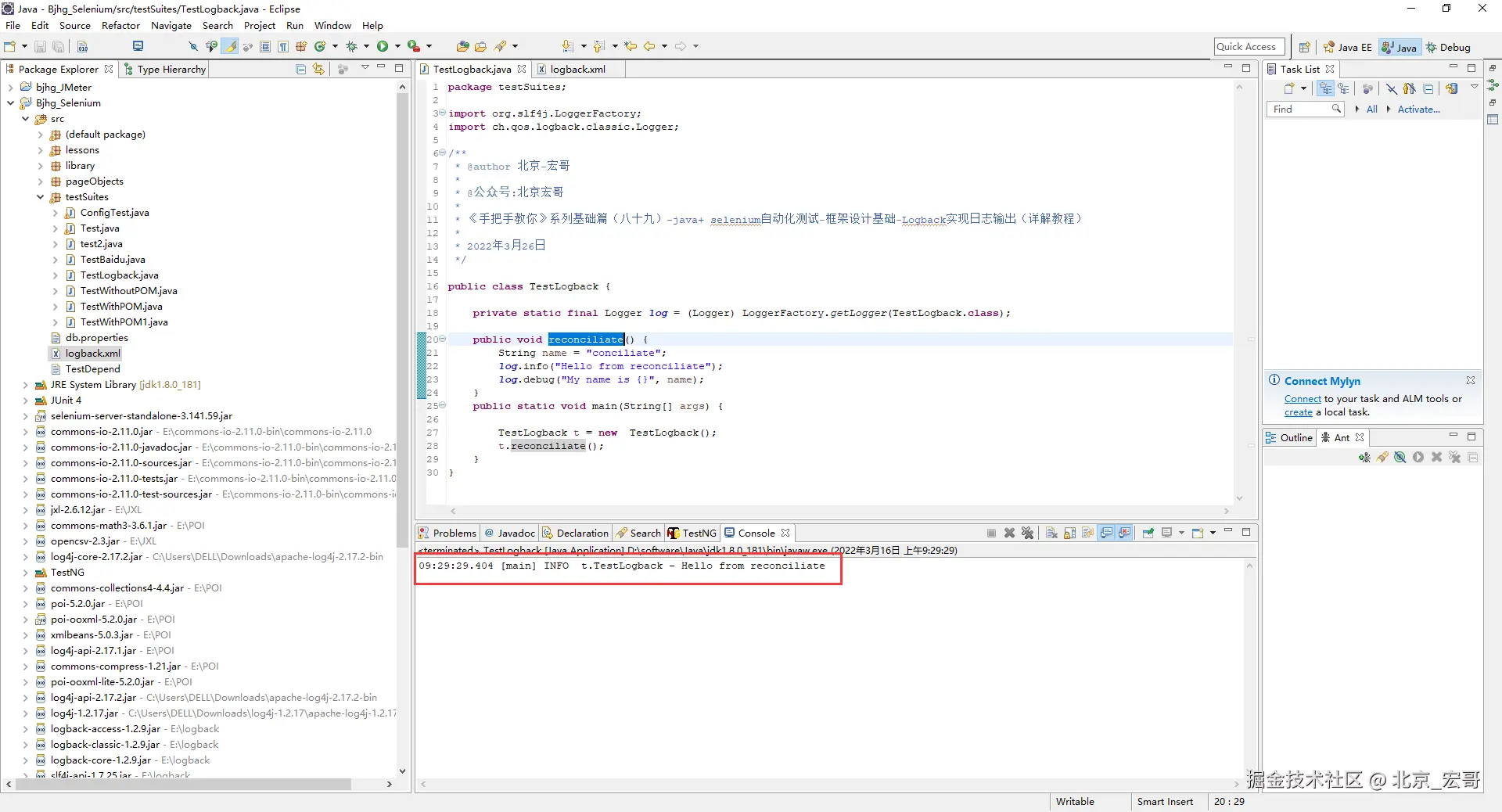Click the Connect link in Mylyn panel

pyautogui.click(x=1302, y=399)
